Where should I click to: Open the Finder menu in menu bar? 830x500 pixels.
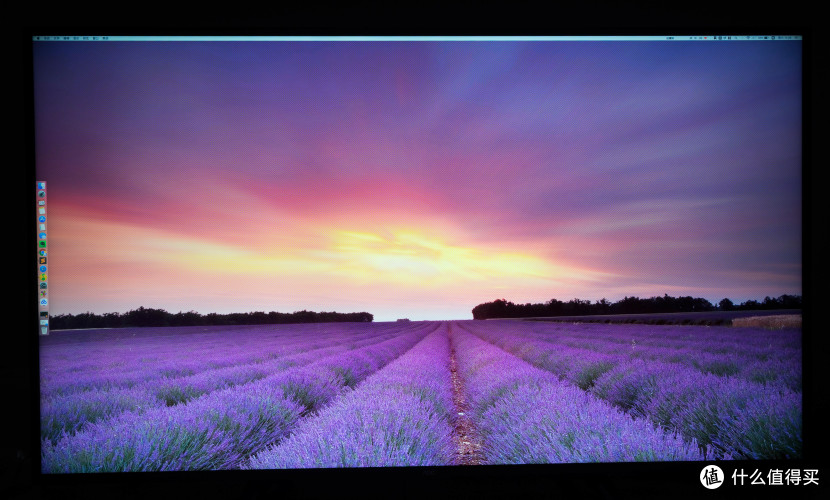(x=46, y=38)
